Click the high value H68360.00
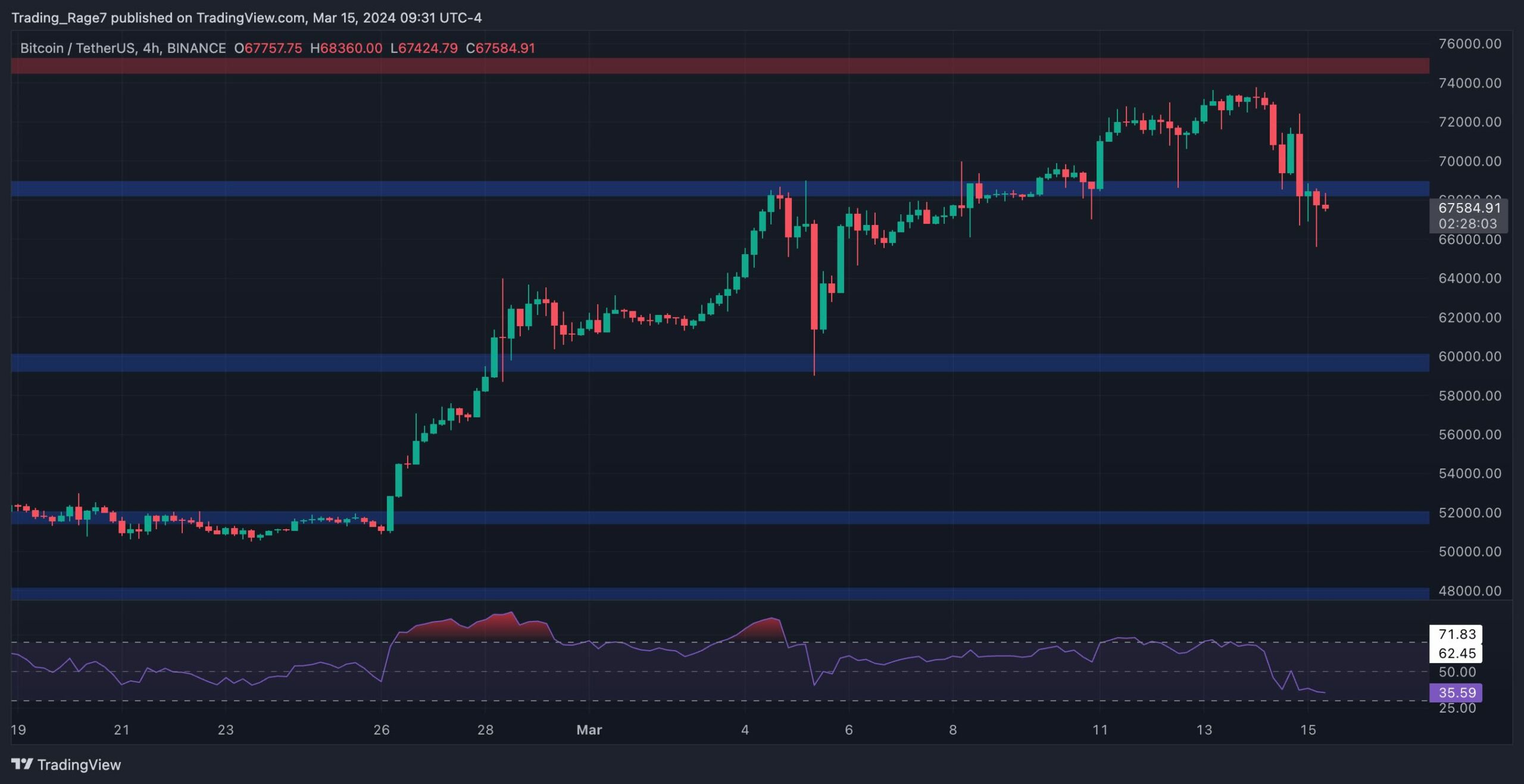1524x784 pixels. click(x=346, y=48)
